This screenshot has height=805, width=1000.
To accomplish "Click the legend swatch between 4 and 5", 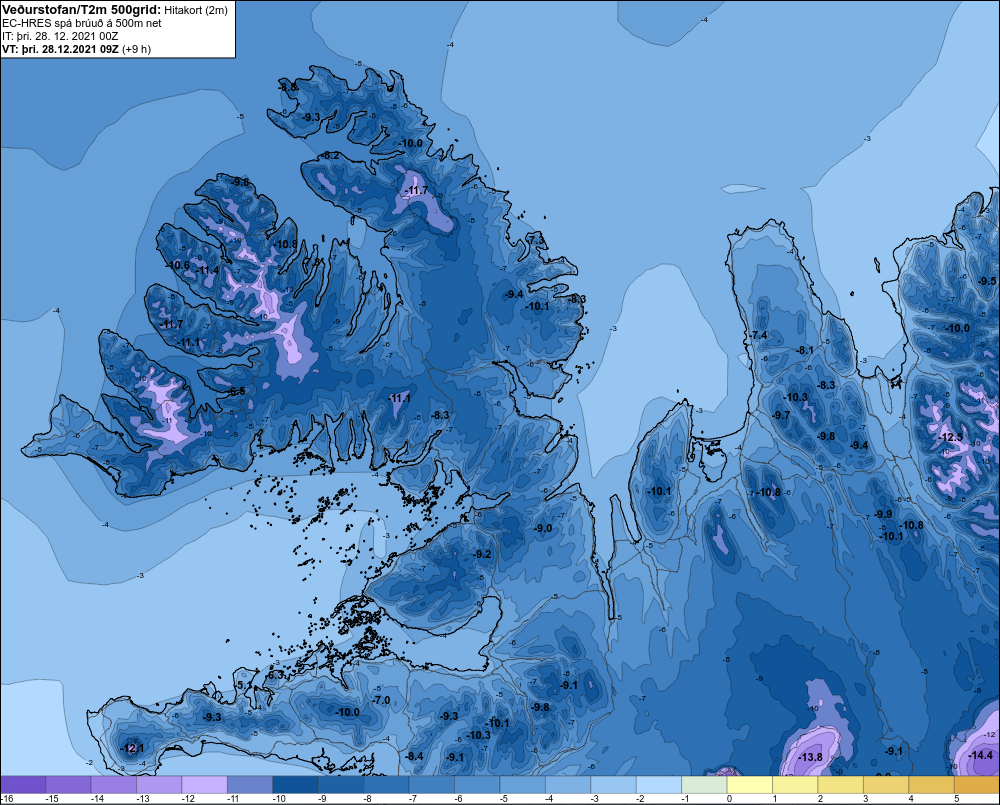I will coord(932,784).
